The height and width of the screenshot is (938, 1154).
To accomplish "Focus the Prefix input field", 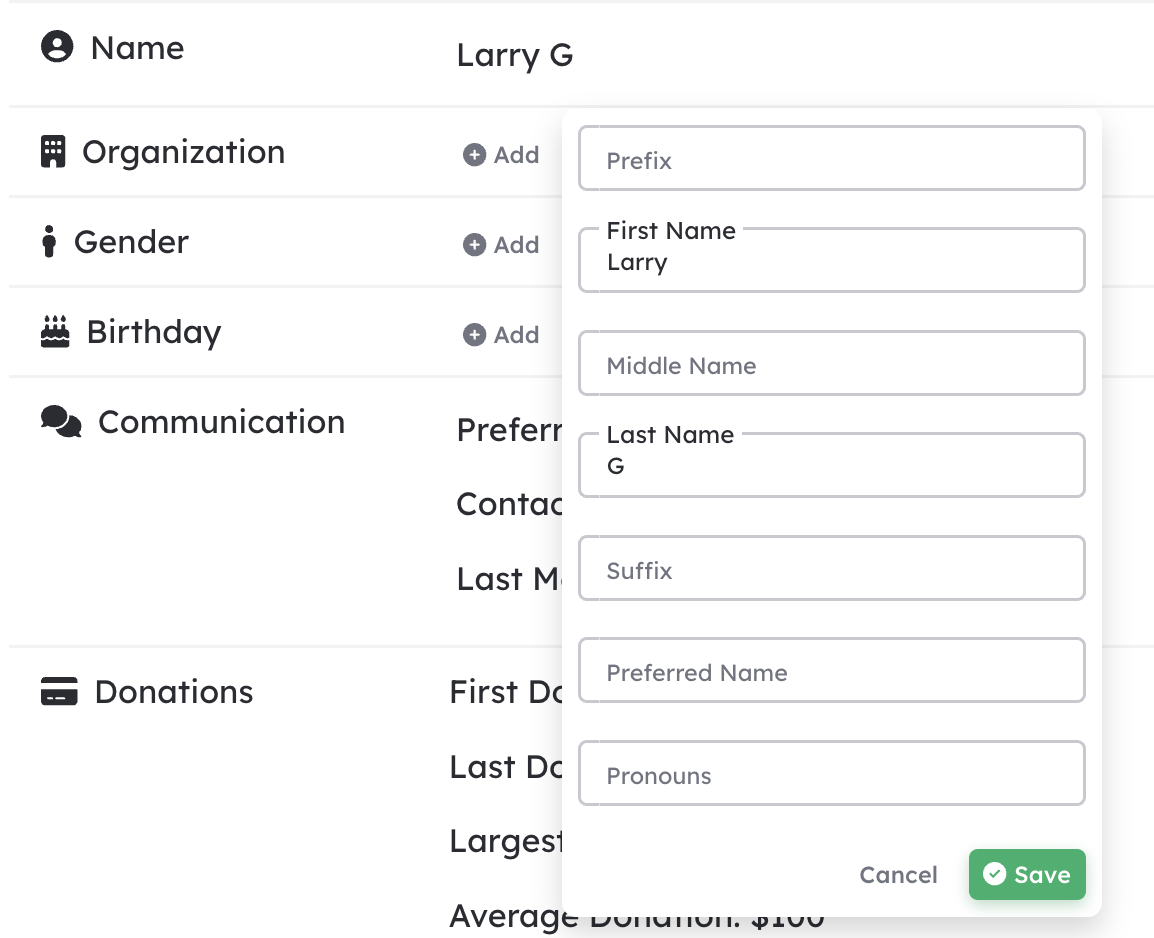I will pyautogui.click(x=832, y=158).
